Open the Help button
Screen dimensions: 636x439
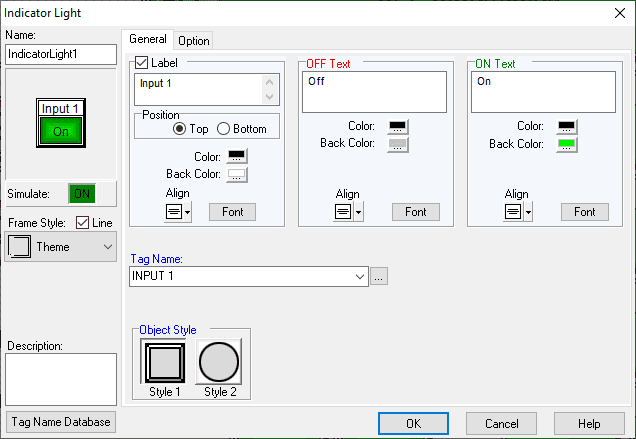tap(589, 424)
